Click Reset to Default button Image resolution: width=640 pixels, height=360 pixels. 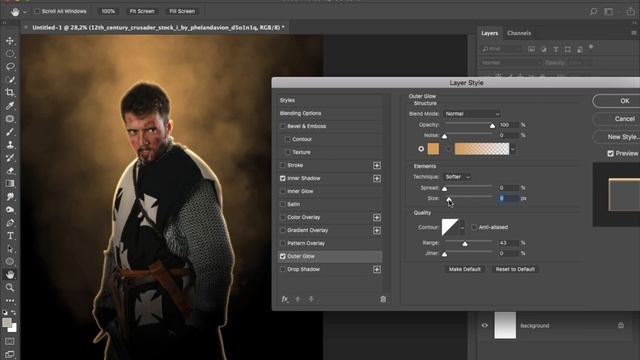(x=515, y=269)
